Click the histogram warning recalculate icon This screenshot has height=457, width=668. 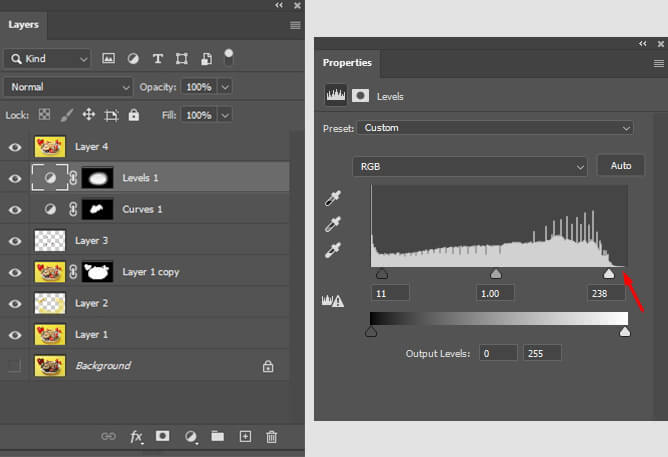pos(333,301)
